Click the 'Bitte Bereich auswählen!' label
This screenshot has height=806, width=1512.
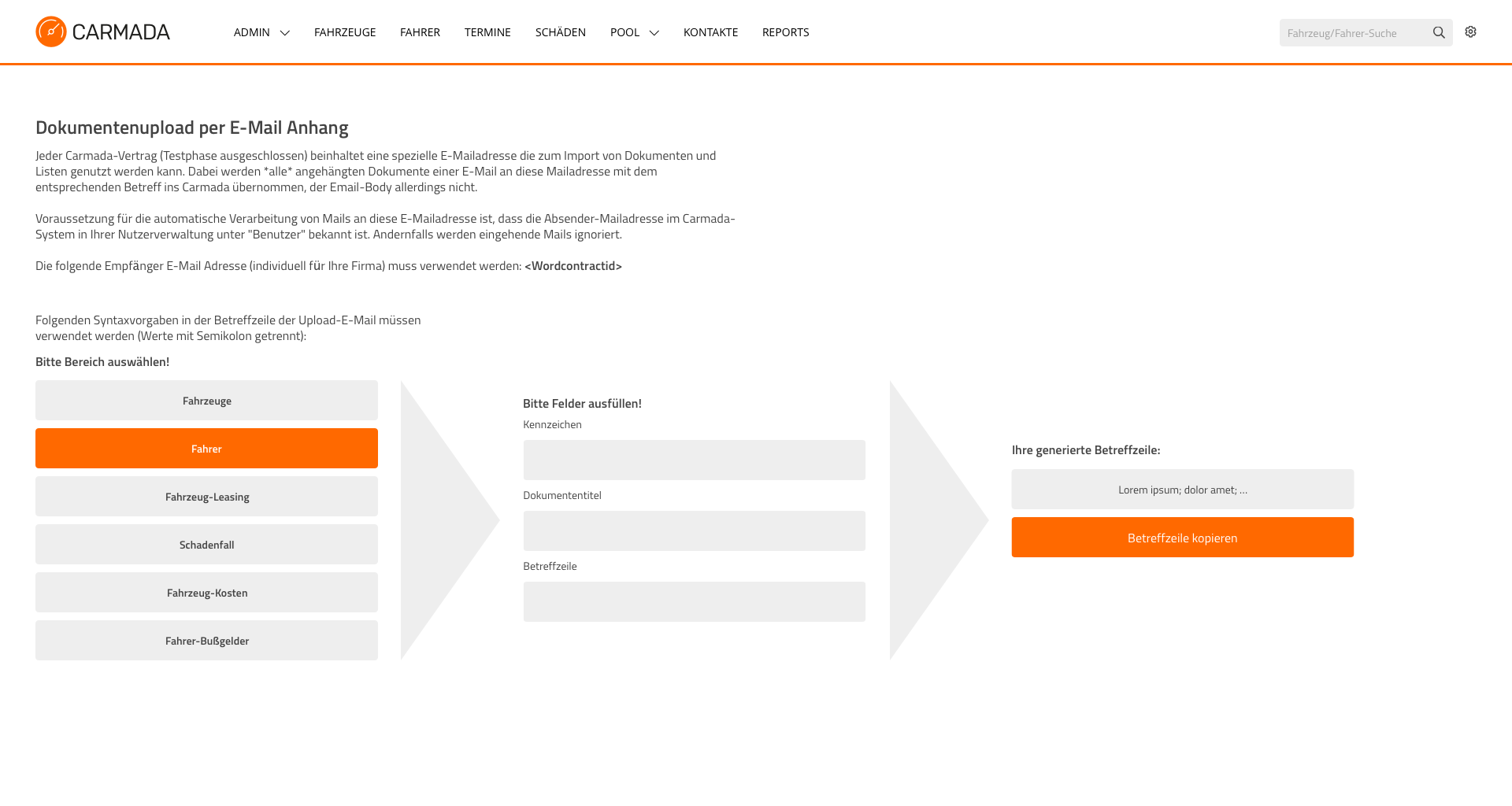(x=102, y=362)
